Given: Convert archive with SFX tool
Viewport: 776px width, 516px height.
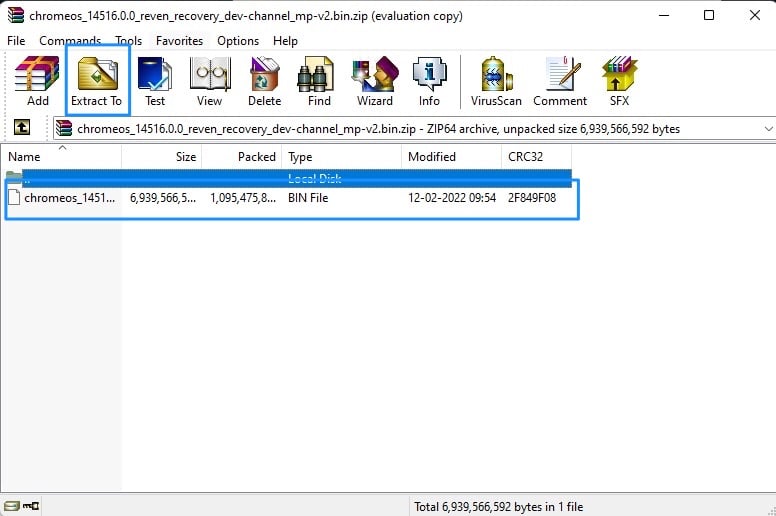Looking at the screenshot, I should click(619, 82).
